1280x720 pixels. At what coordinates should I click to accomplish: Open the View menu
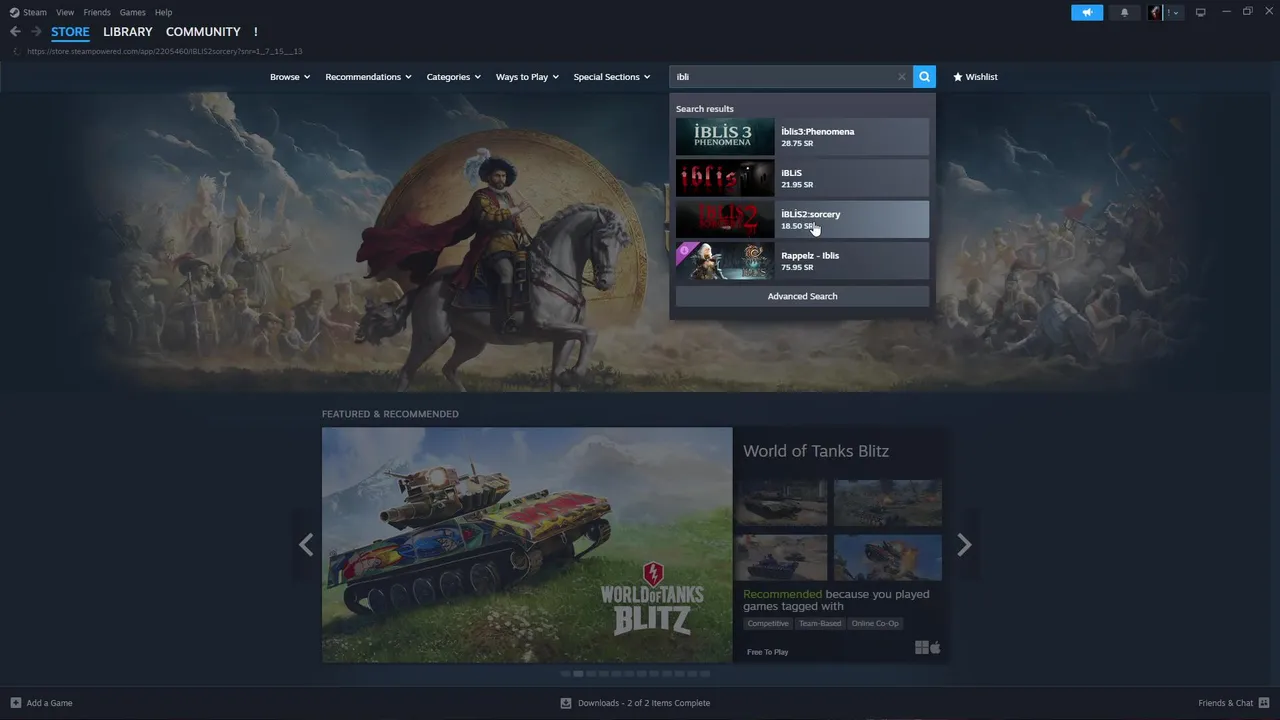point(65,12)
